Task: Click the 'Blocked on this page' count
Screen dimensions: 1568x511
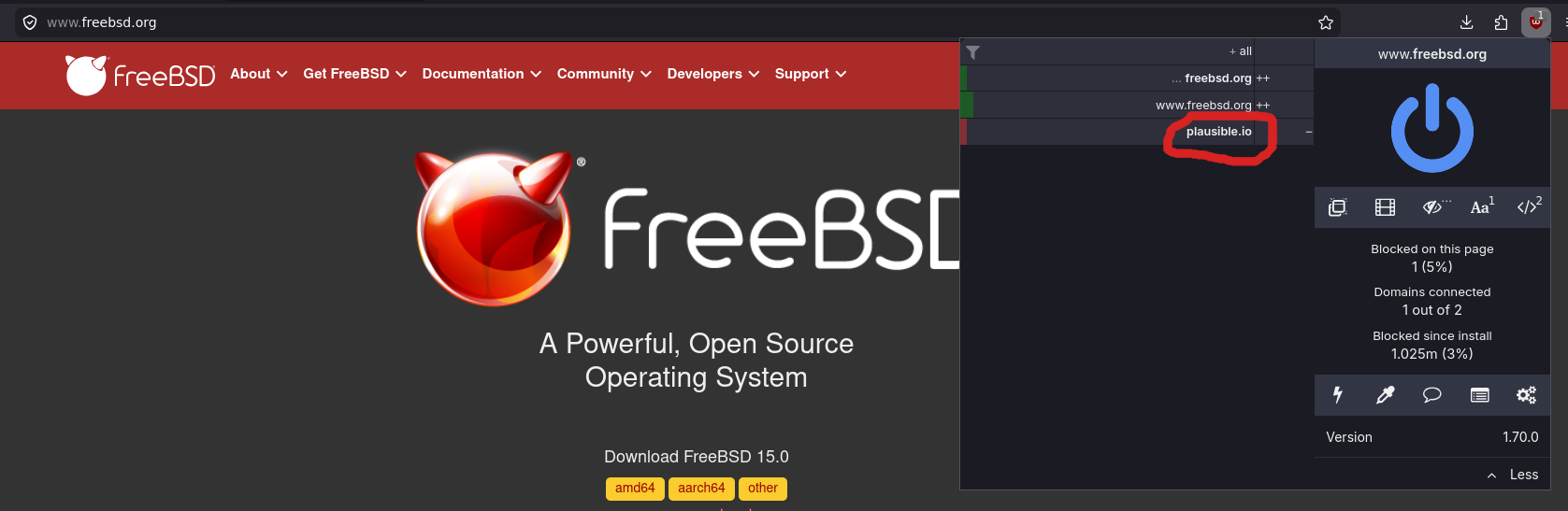Action: tap(1431, 267)
